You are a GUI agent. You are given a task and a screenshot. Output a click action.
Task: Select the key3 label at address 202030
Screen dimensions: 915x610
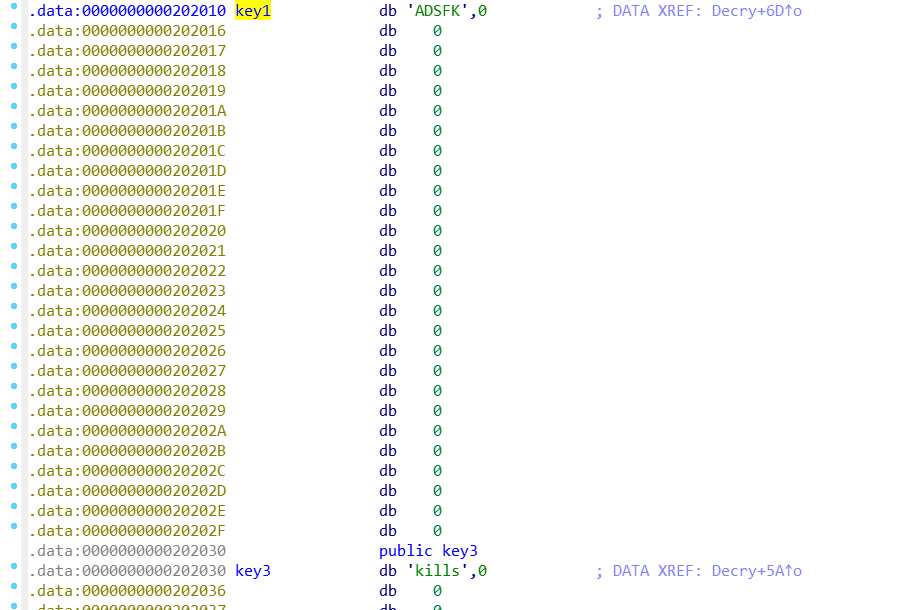(253, 571)
